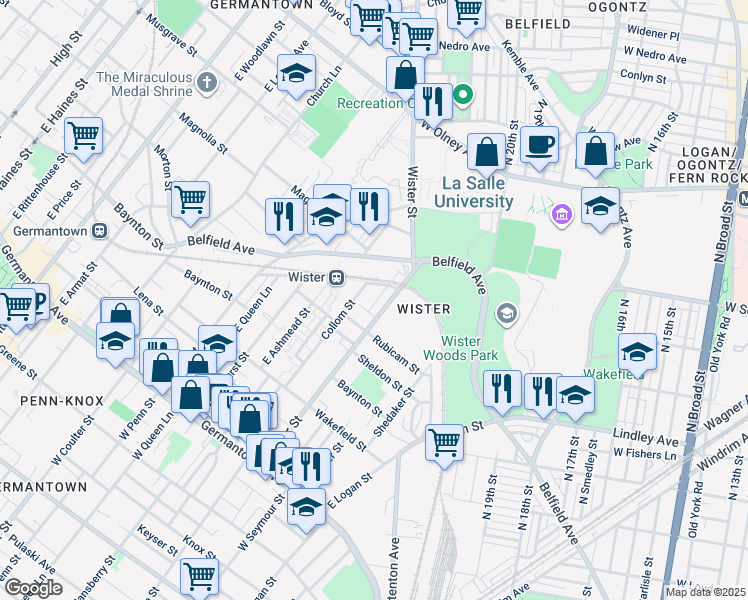748x600 pixels.
Task: Select the Wister station text label
Action: (307, 277)
